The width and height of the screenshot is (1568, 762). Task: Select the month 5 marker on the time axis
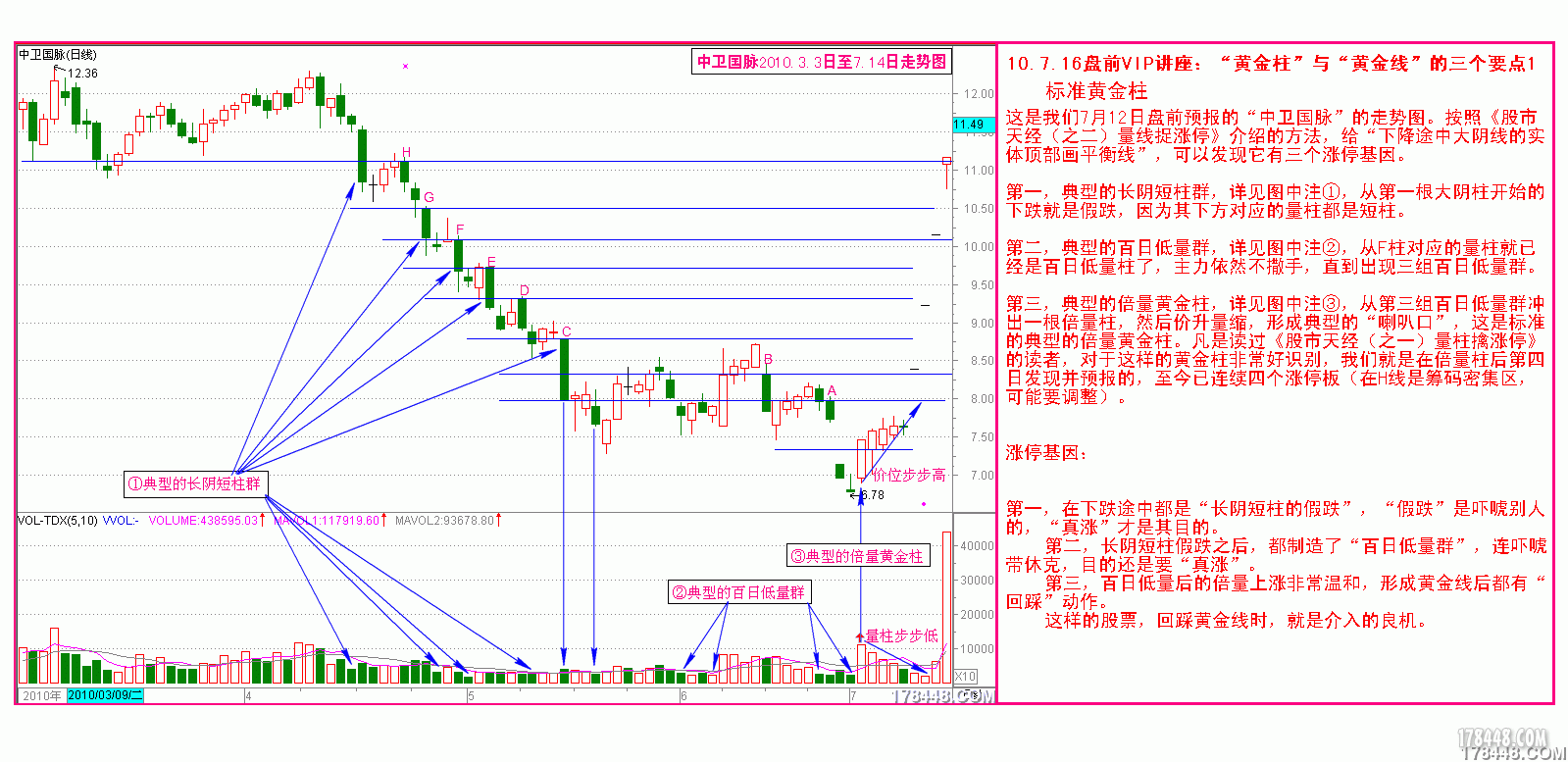click(471, 696)
